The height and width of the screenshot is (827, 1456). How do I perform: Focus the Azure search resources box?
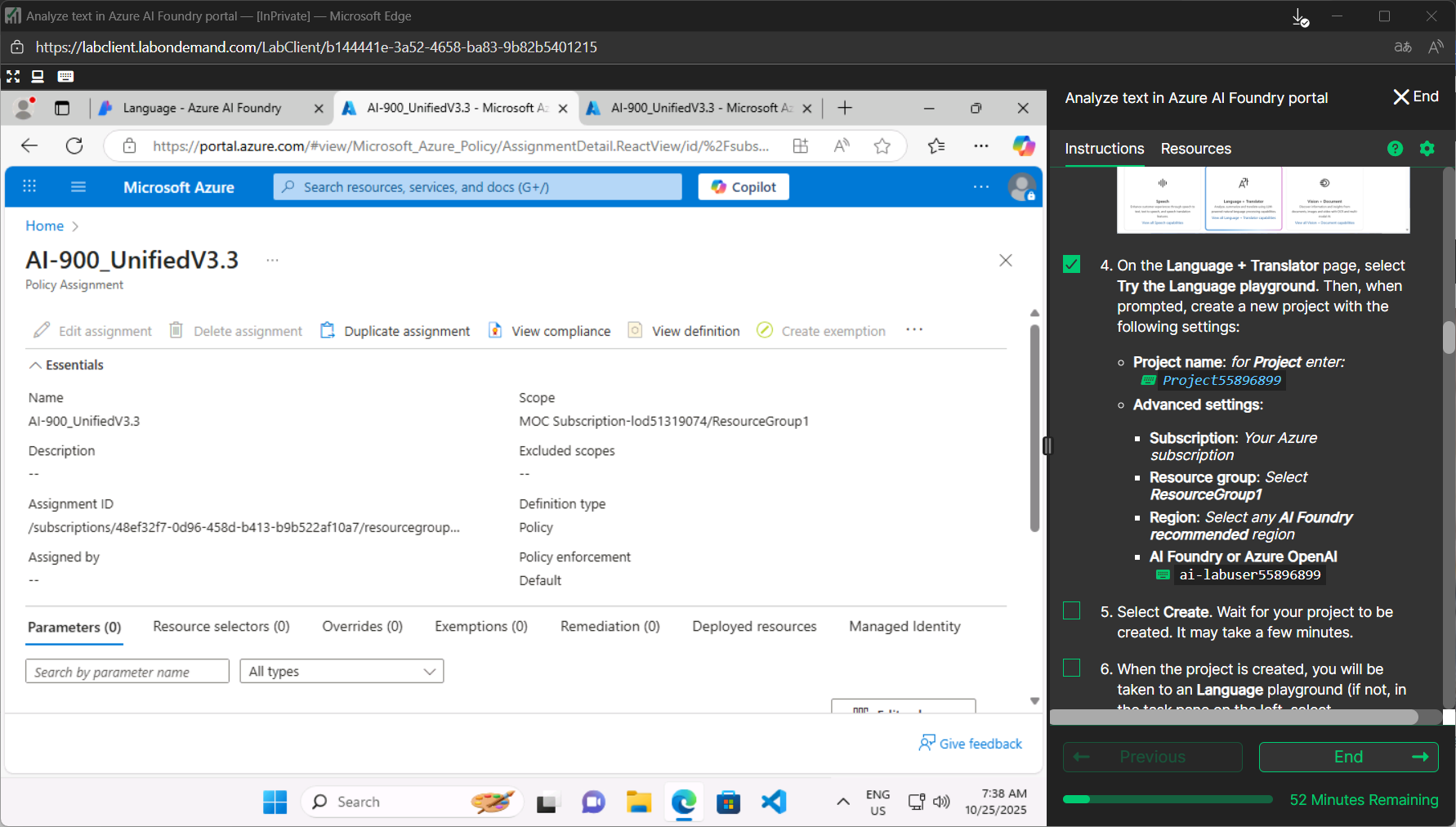[478, 187]
